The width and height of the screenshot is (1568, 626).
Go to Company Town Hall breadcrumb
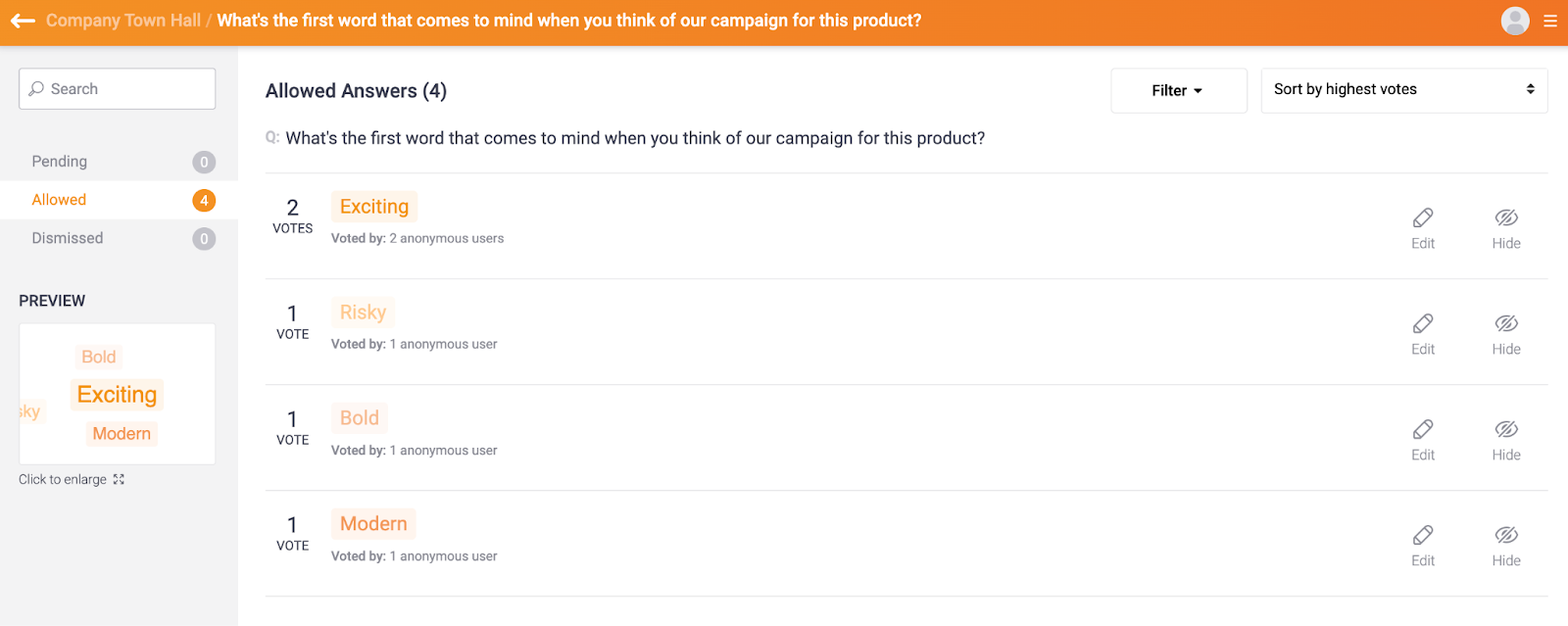coord(123,21)
